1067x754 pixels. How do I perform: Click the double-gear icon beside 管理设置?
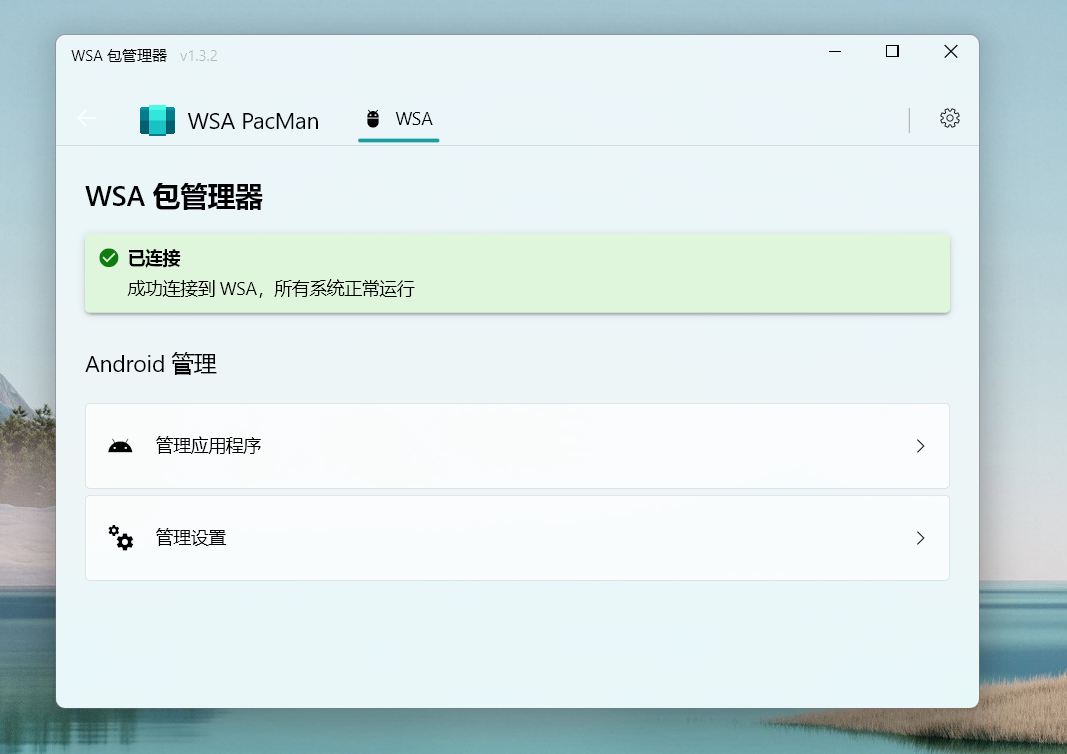pyautogui.click(x=121, y=538)
